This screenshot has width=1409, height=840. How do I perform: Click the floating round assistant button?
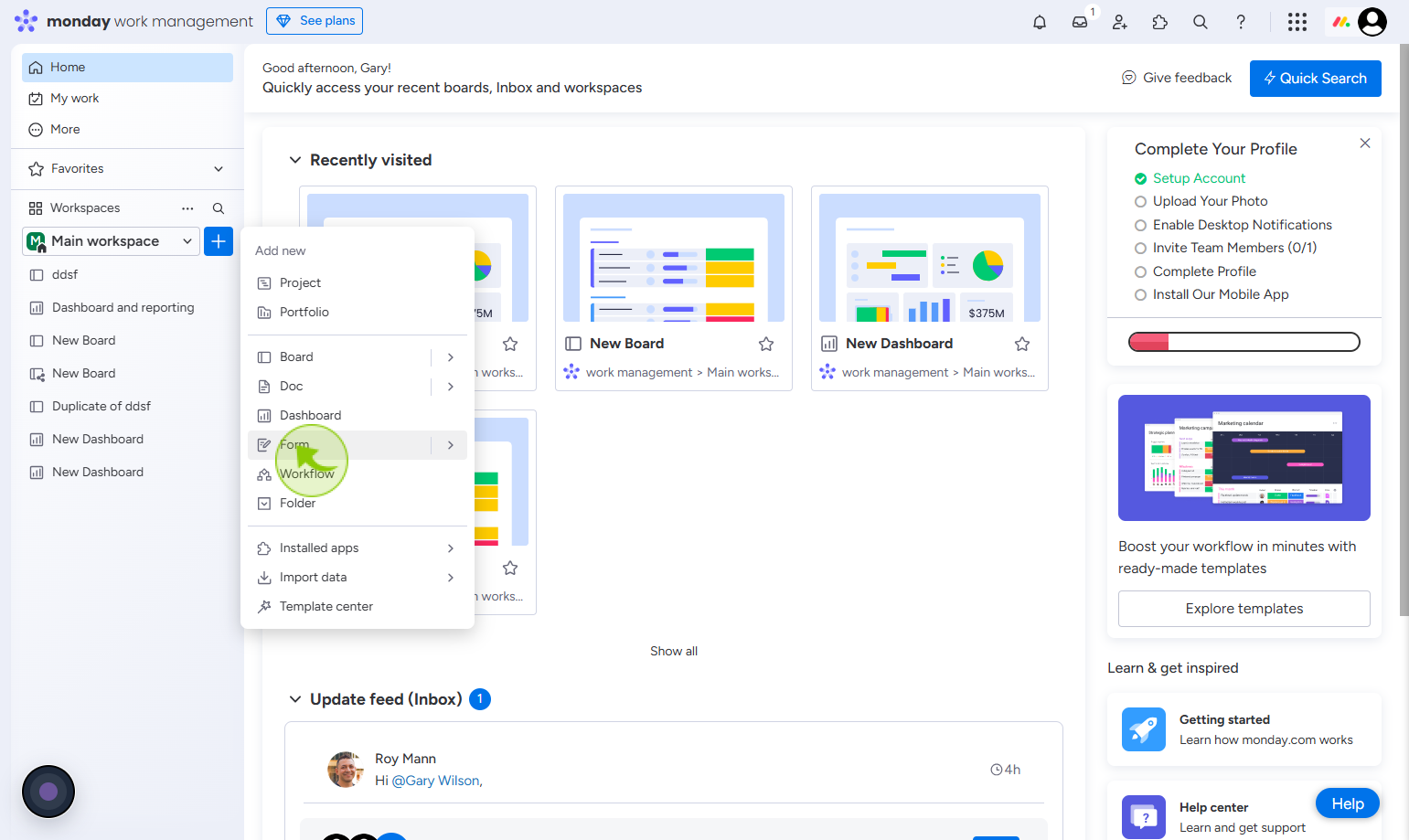[48, 792]
